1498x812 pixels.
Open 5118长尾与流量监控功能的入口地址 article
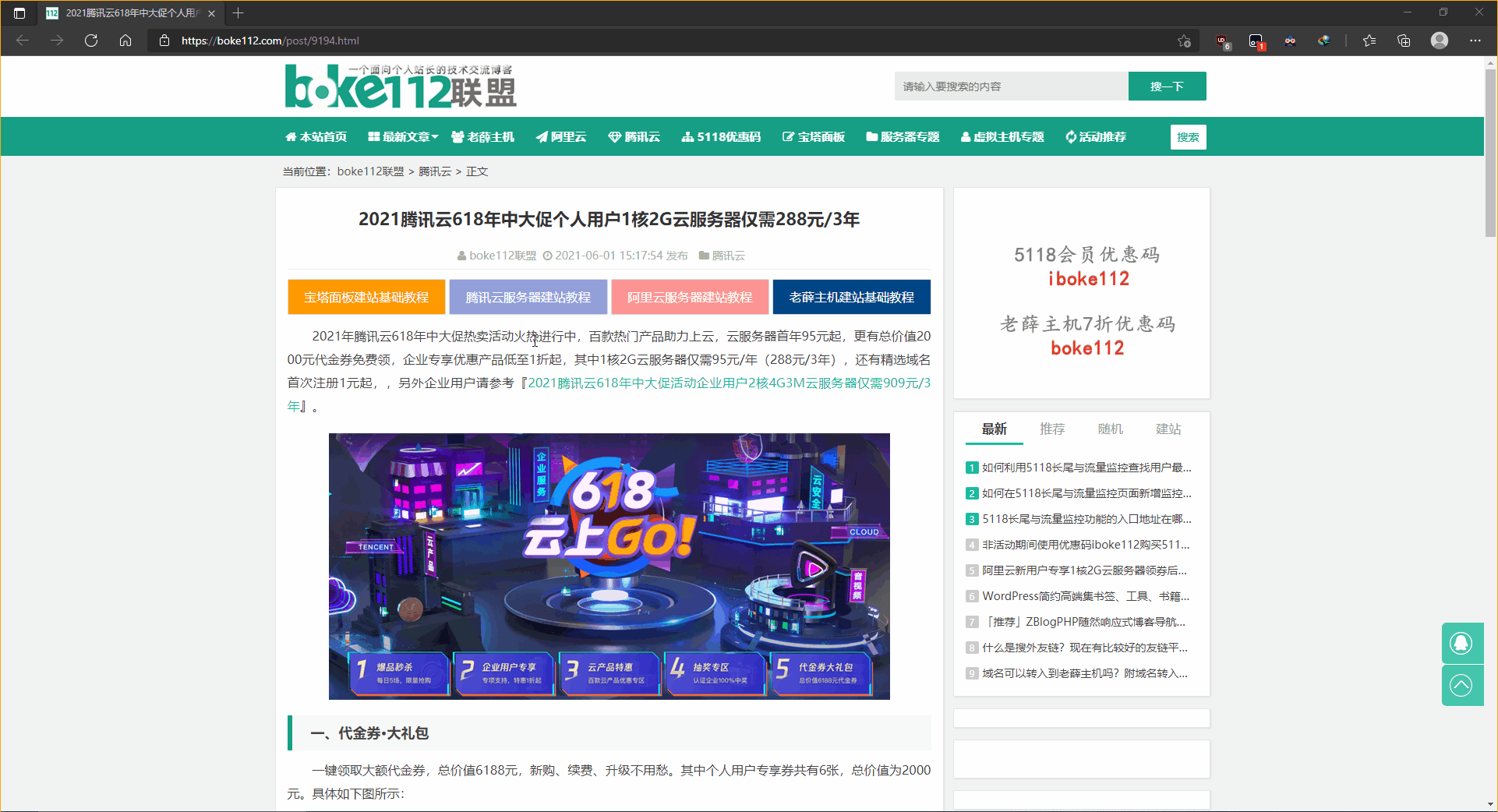click(x=1086, y=519)
